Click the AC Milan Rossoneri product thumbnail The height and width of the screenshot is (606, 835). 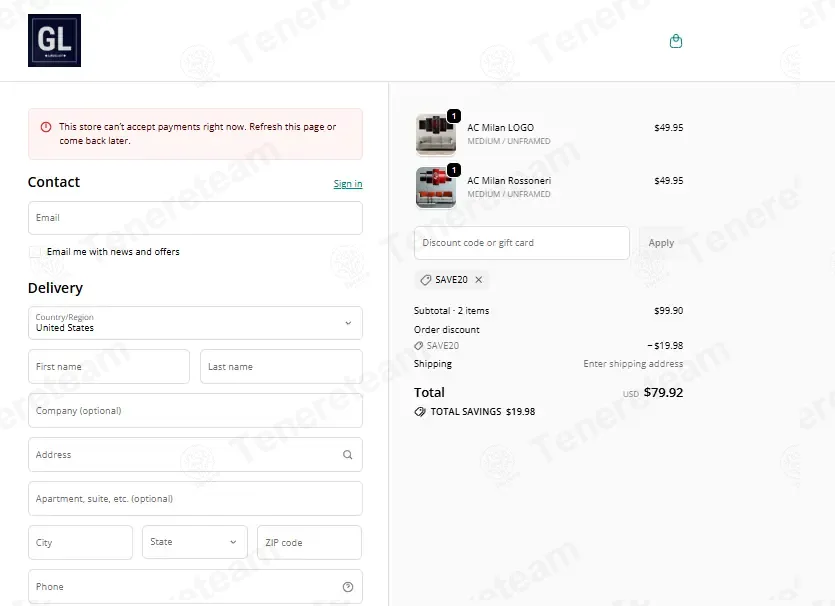coord(436,187)
